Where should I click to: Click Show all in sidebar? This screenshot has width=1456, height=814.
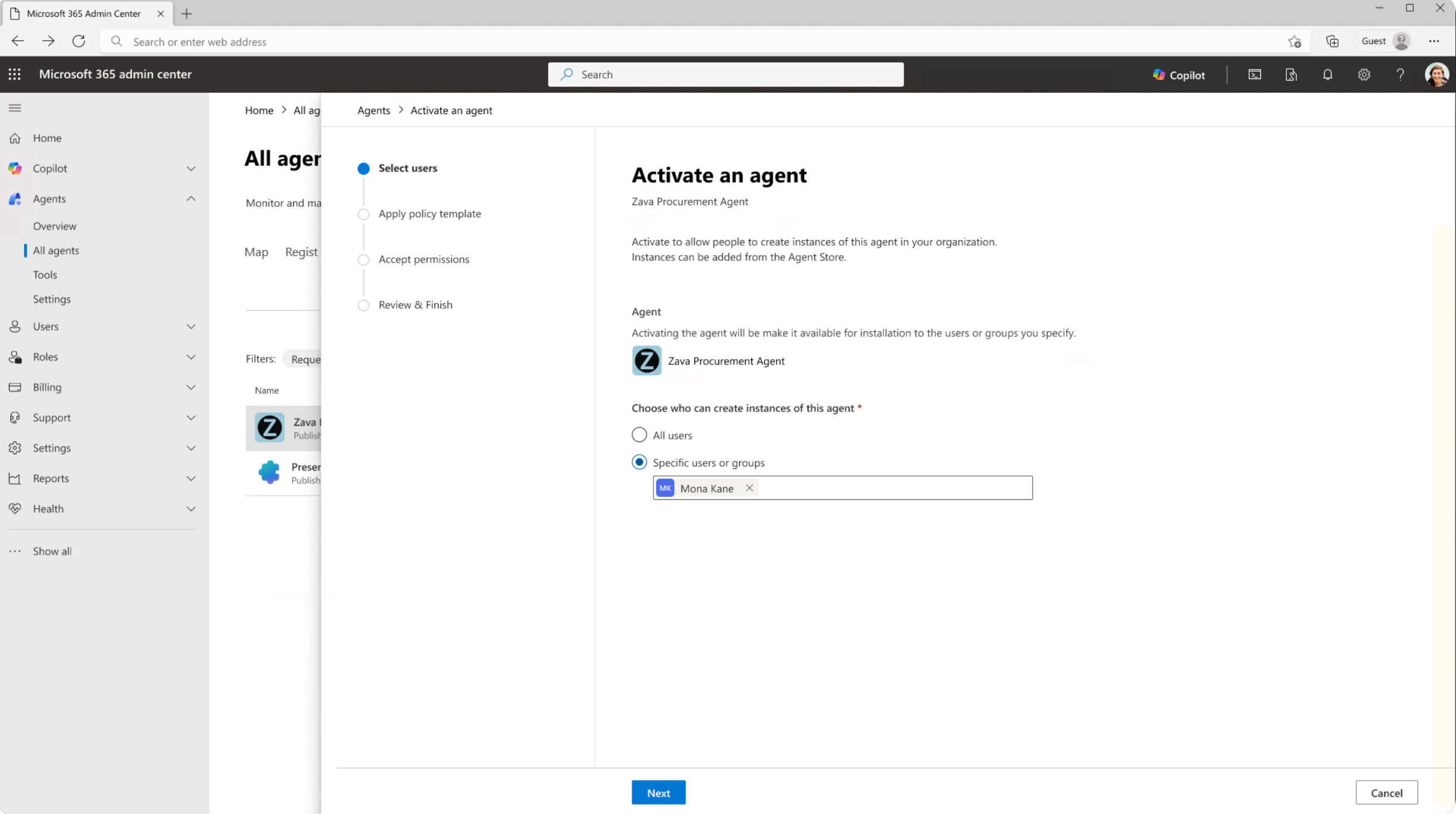click(x=52, y=552)
